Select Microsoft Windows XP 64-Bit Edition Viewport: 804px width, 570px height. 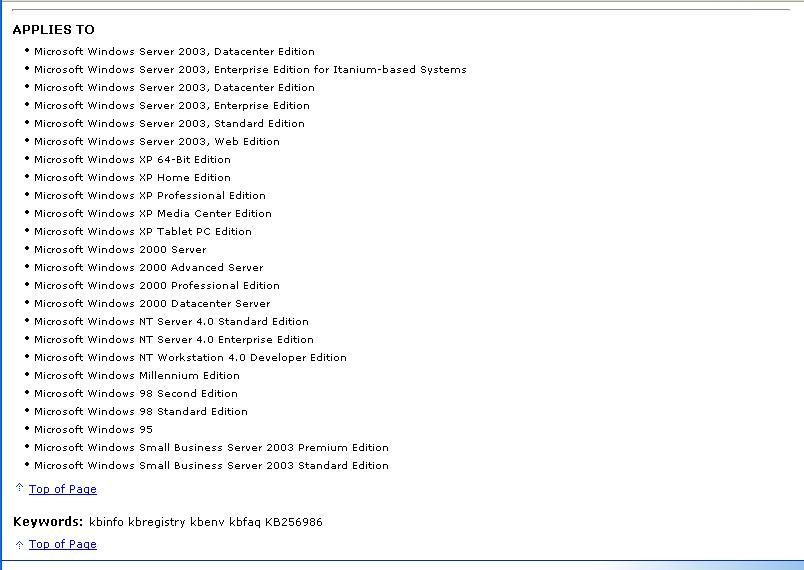[x=132, y=159]
